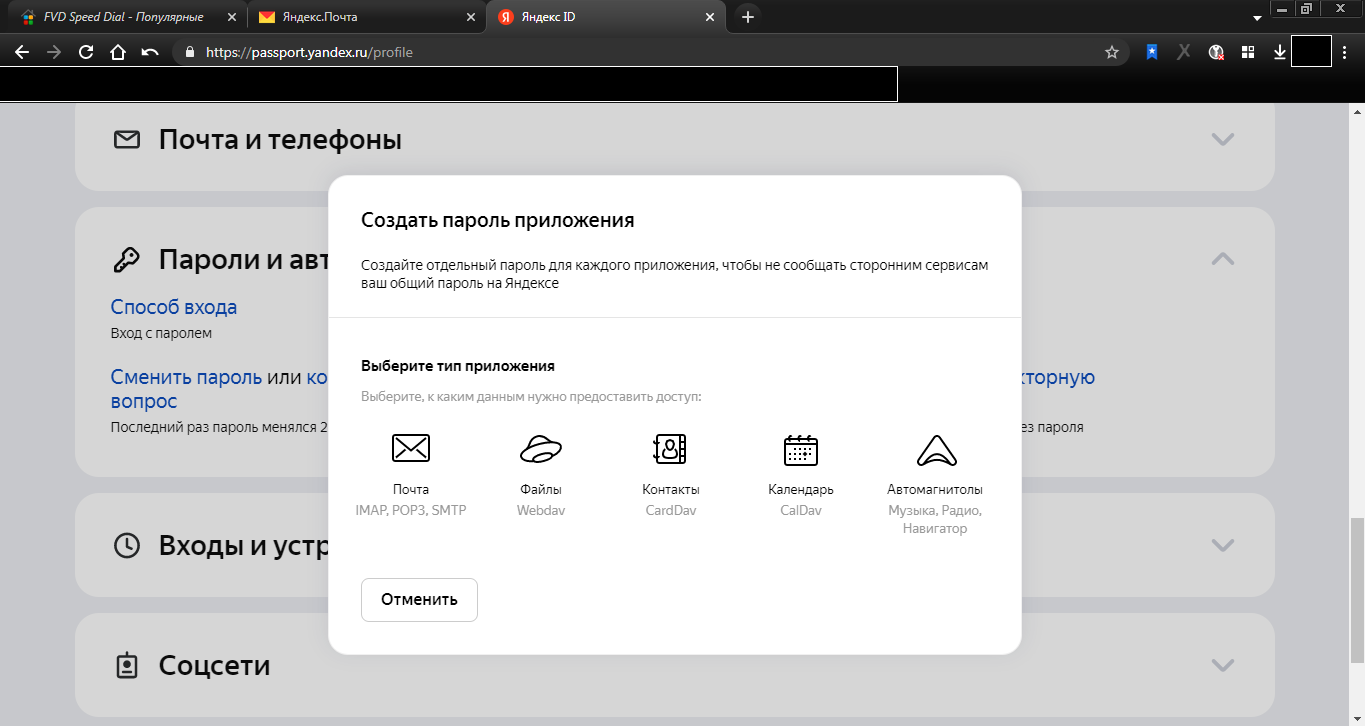The height and width of the screenshot is (726, 1365).
Task: Click the browser back navigation arrow
Action: pyautogui.click(x=21, y=51)
